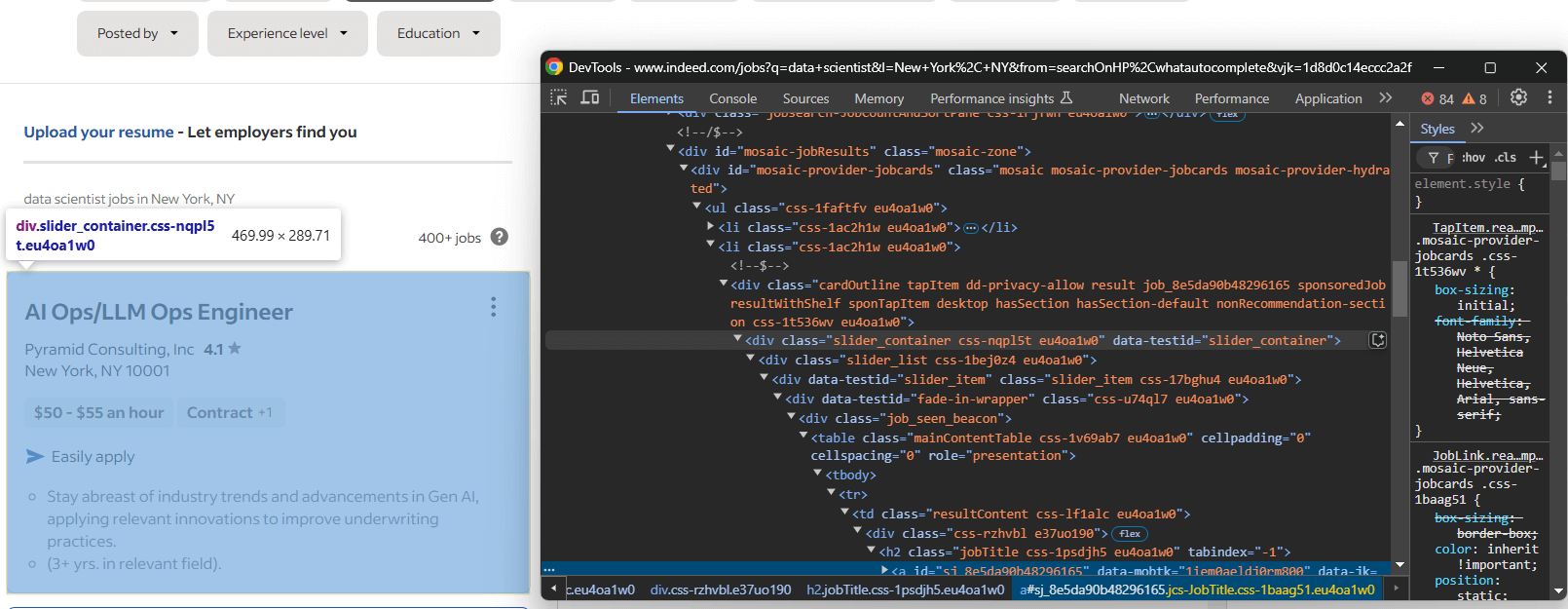1568x609 pixels.
Task: Add new style rule with plus icon
Action: point(1536,157)
